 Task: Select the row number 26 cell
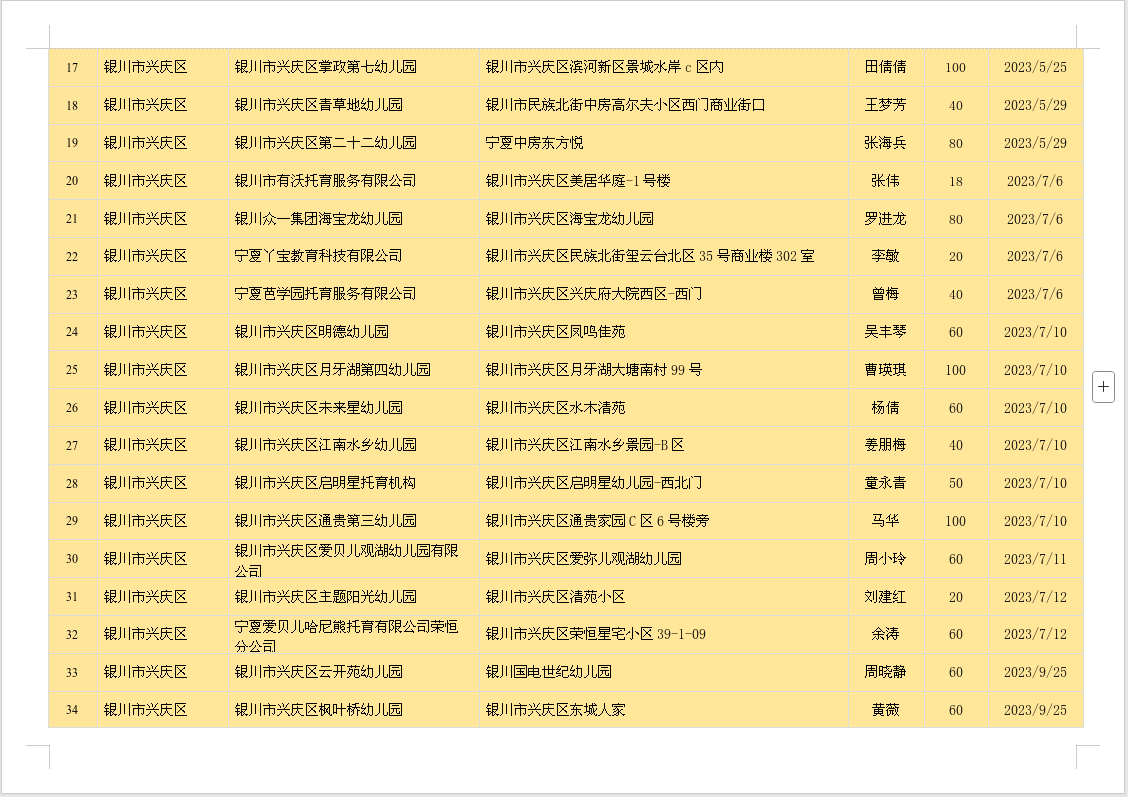[x=72, y=408]
